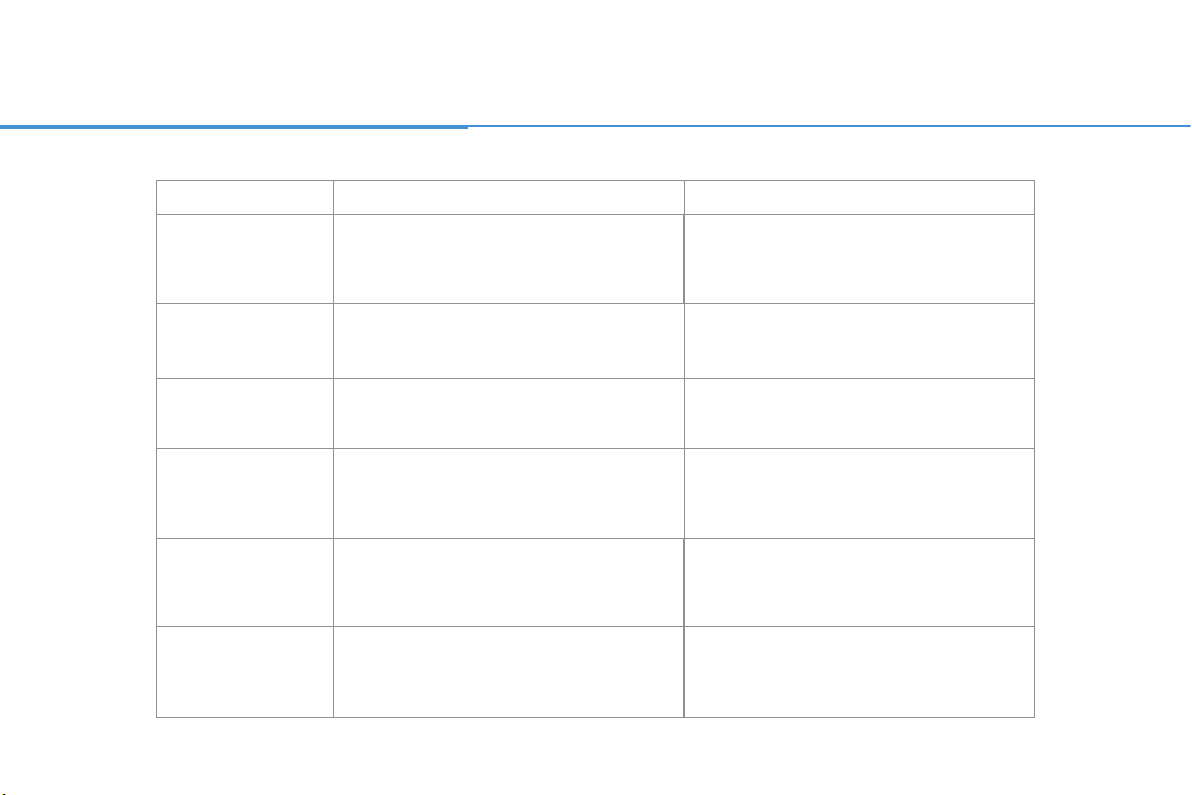Screen dimensions: 1192x795
Task: Click the last column header cell
Action: pyautogui.click(x=859, y=198)
